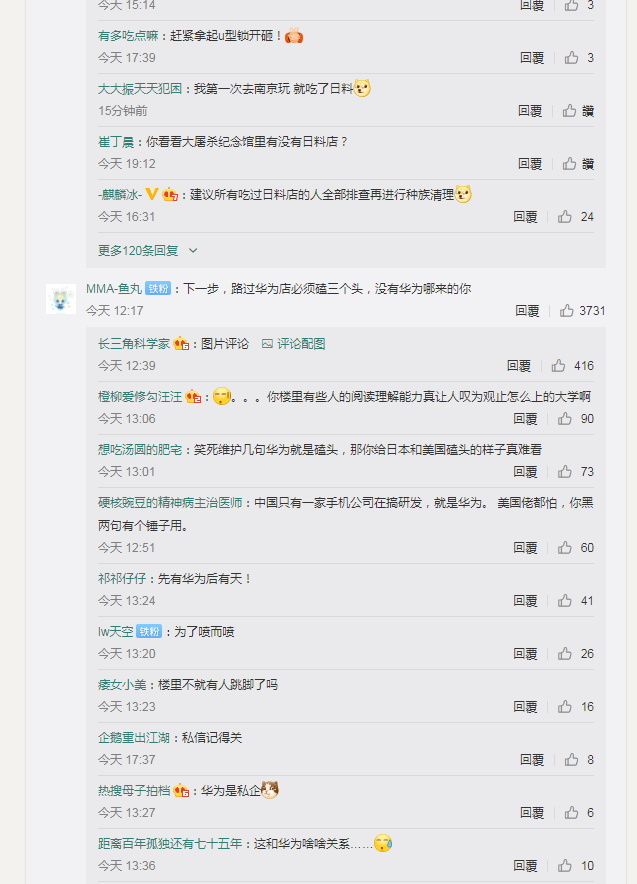The width and height of the screenshot is (637, 884).
Task: Visit 距离百年孤独还有七十五年's profile link
Action: click(170, 844)
